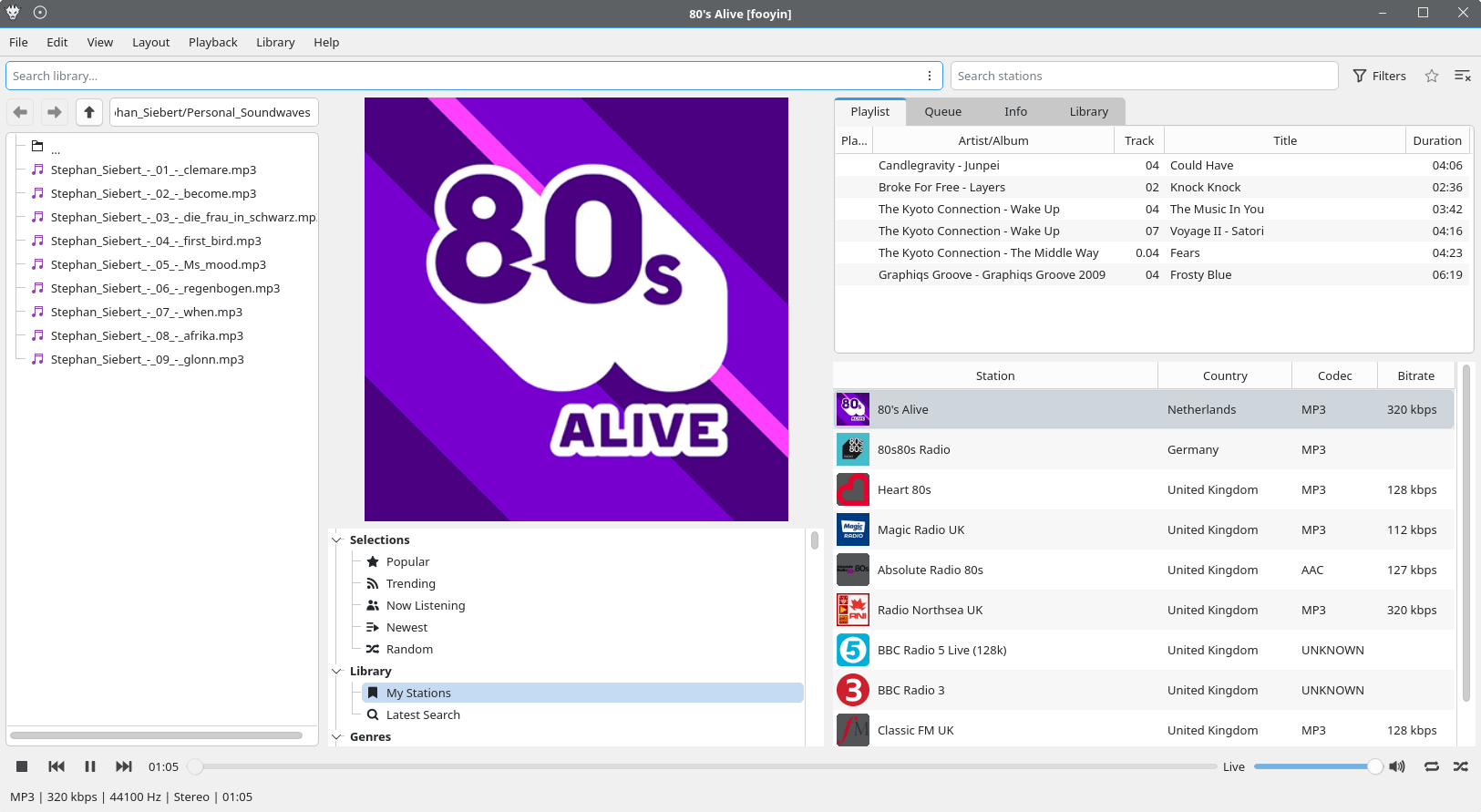Open the File menu
Viewport: 1481px width, 812px height.
[18, 42]
